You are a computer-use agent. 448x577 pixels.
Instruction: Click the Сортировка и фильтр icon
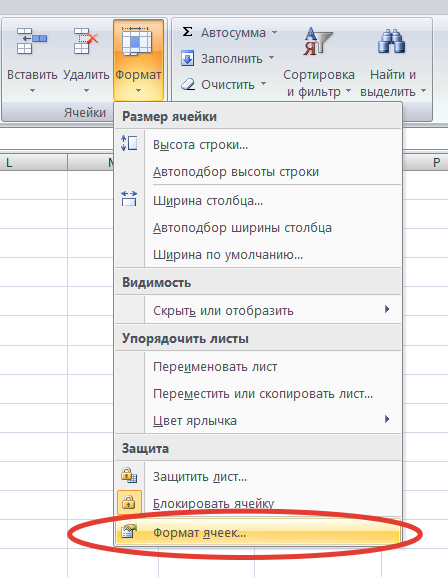(317, 41)
